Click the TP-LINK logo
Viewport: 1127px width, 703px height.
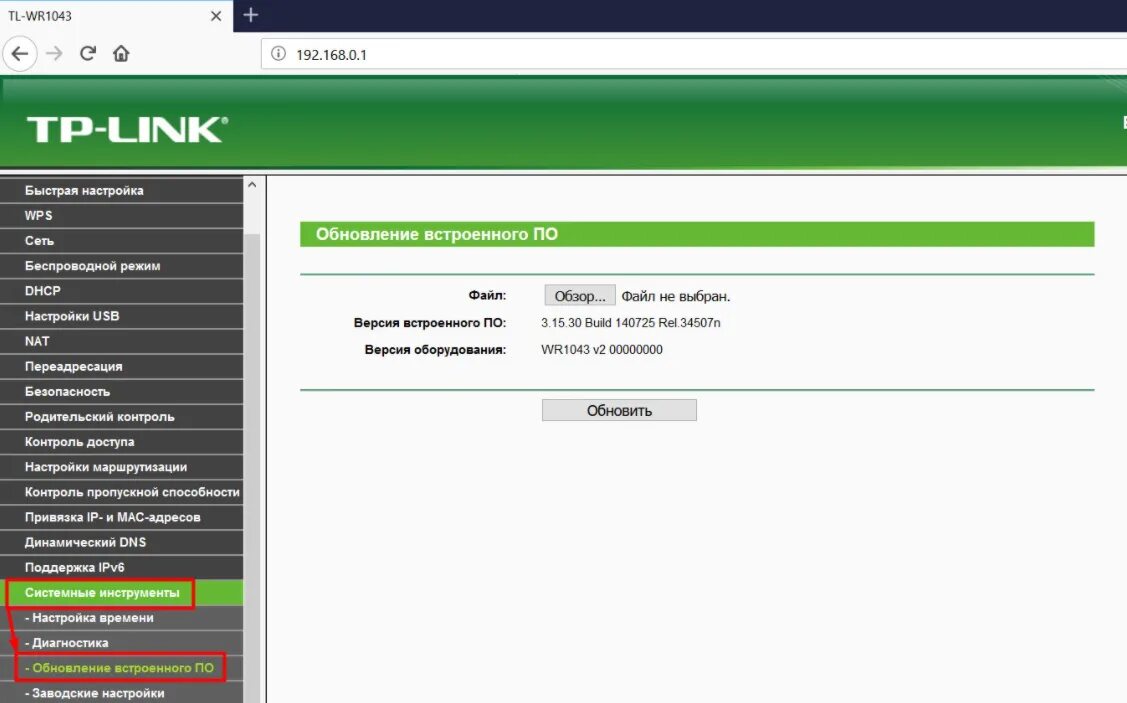click(x=127, y=129)
